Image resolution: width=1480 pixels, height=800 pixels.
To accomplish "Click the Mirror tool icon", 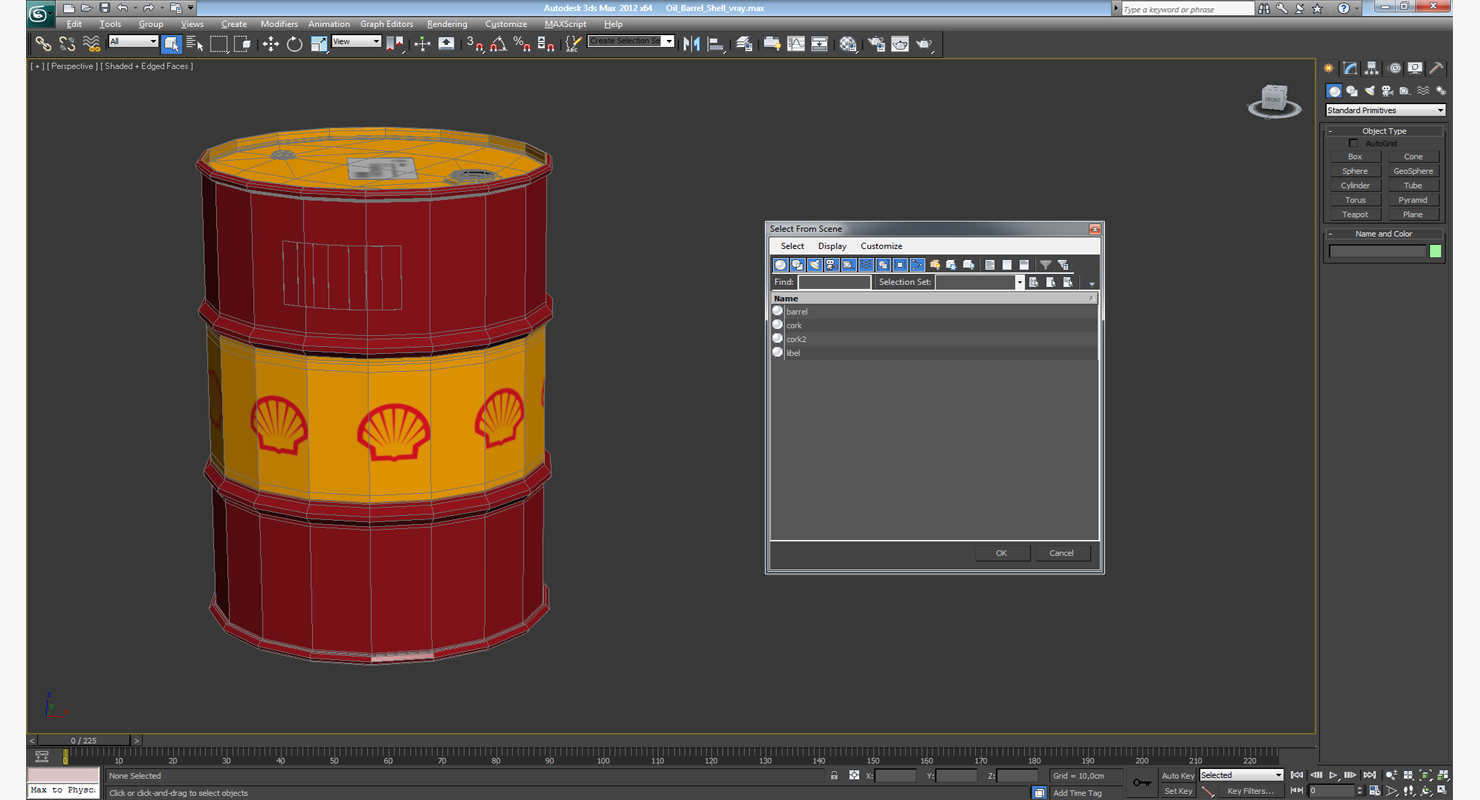I will pos(691,44).
